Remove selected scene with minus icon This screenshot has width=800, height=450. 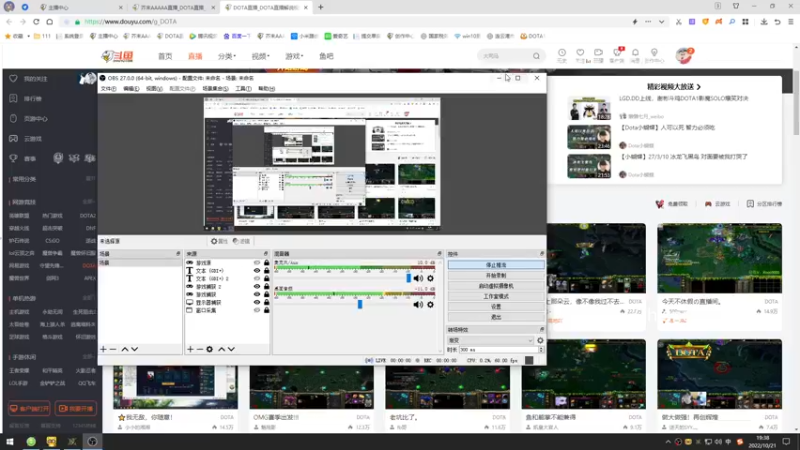113,349
